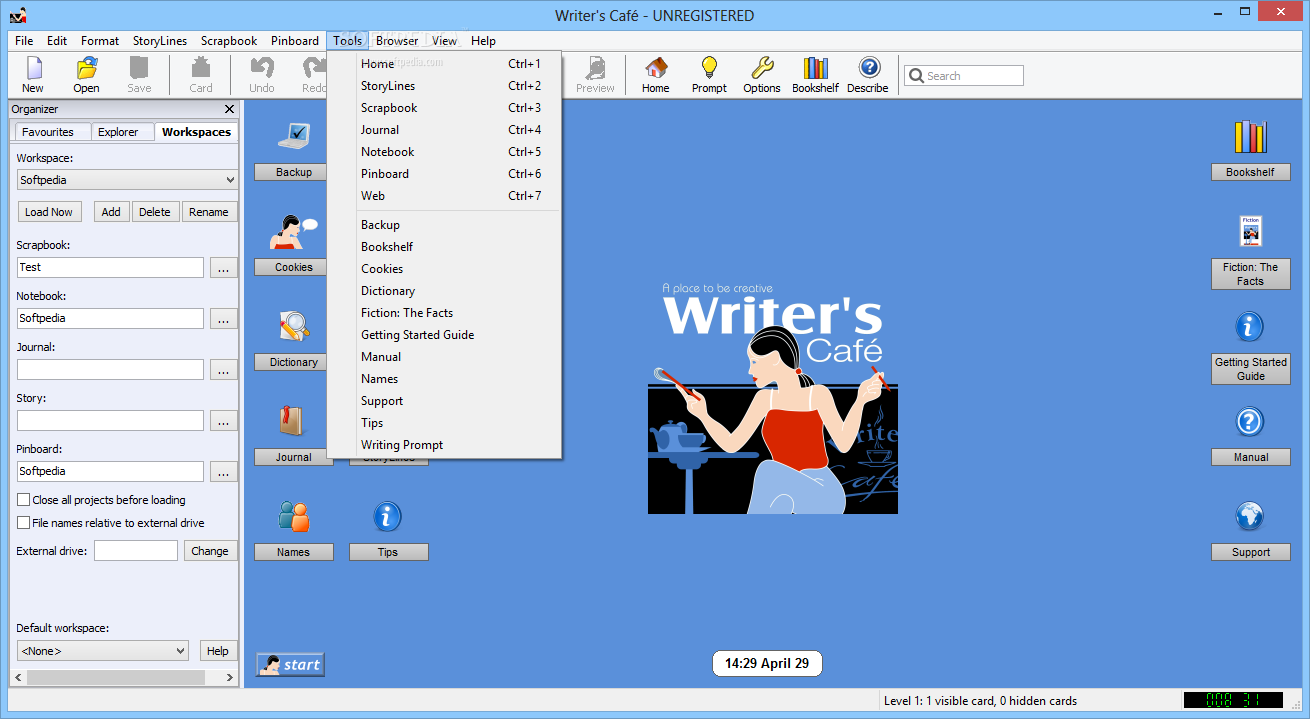Click the Save toolbar icon

point(139,75)
